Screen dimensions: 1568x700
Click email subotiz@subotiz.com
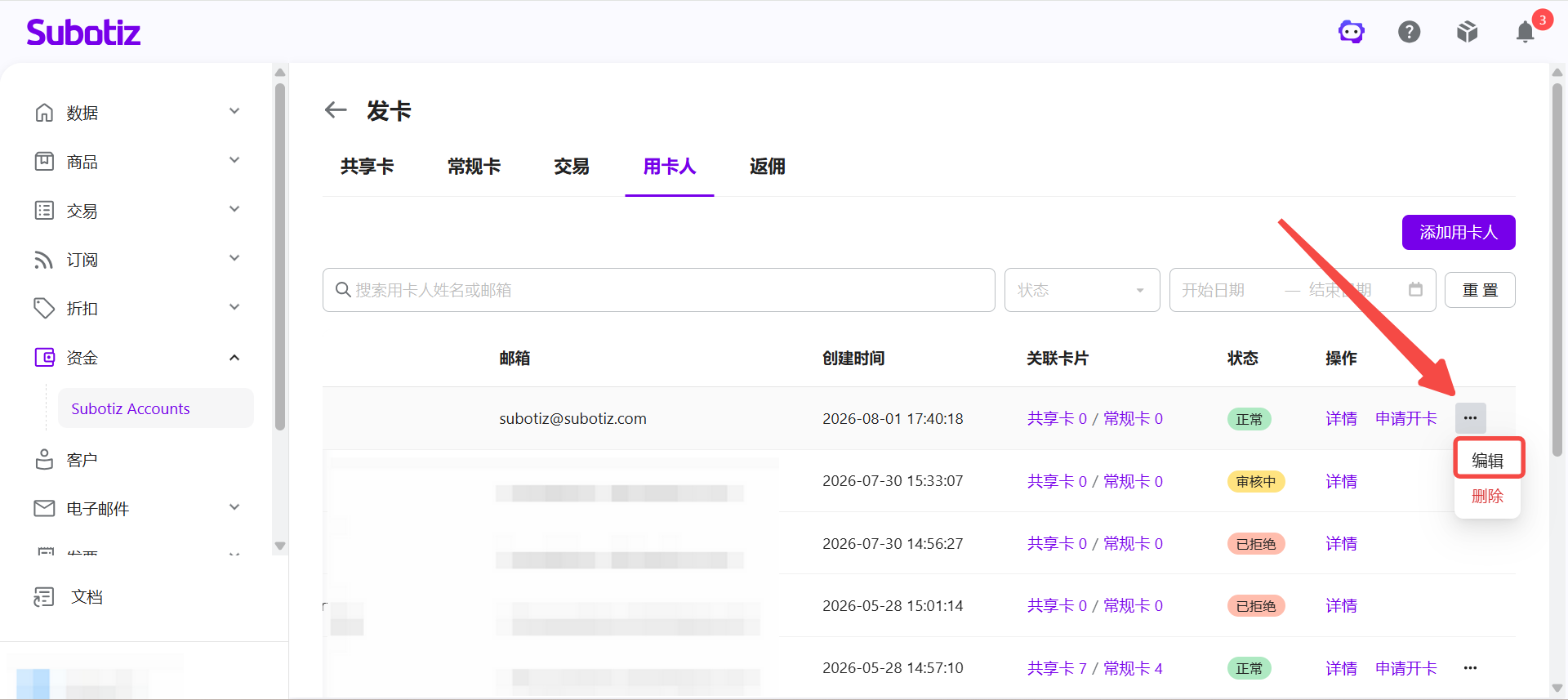(572, 418)
